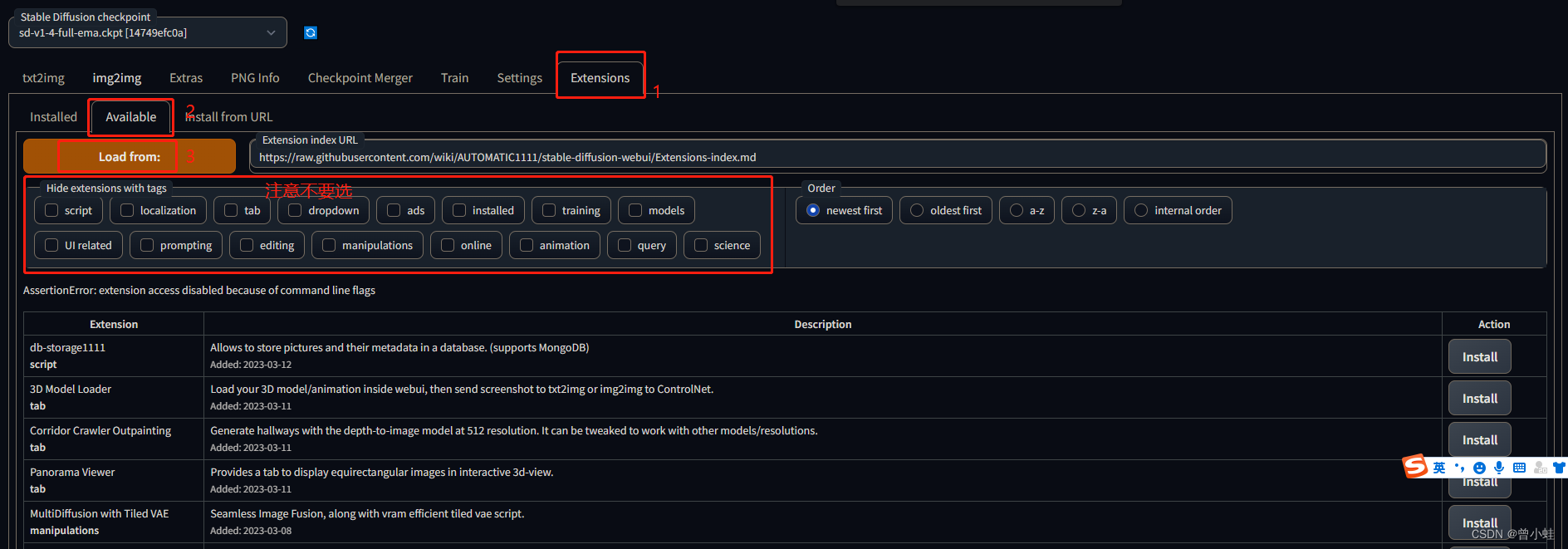Open the Sogou emoji panel icon
The image size is (1568, 549).
click(x=1479, y=468)
